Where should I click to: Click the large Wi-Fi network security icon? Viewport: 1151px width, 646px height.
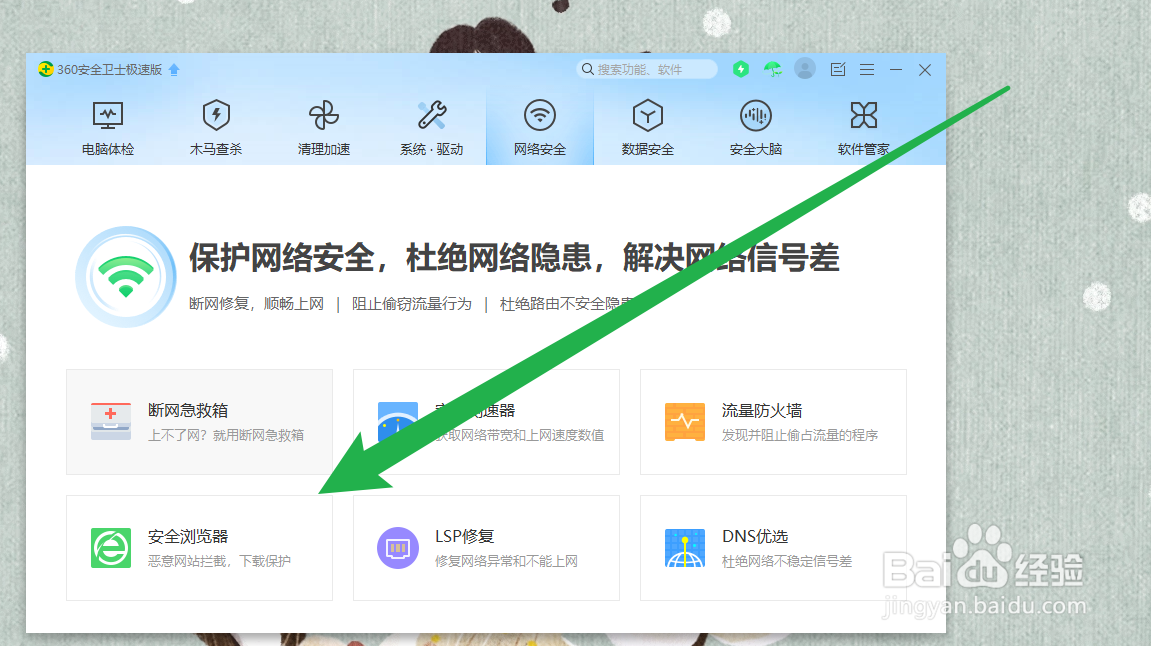click(x=126, y=277)
